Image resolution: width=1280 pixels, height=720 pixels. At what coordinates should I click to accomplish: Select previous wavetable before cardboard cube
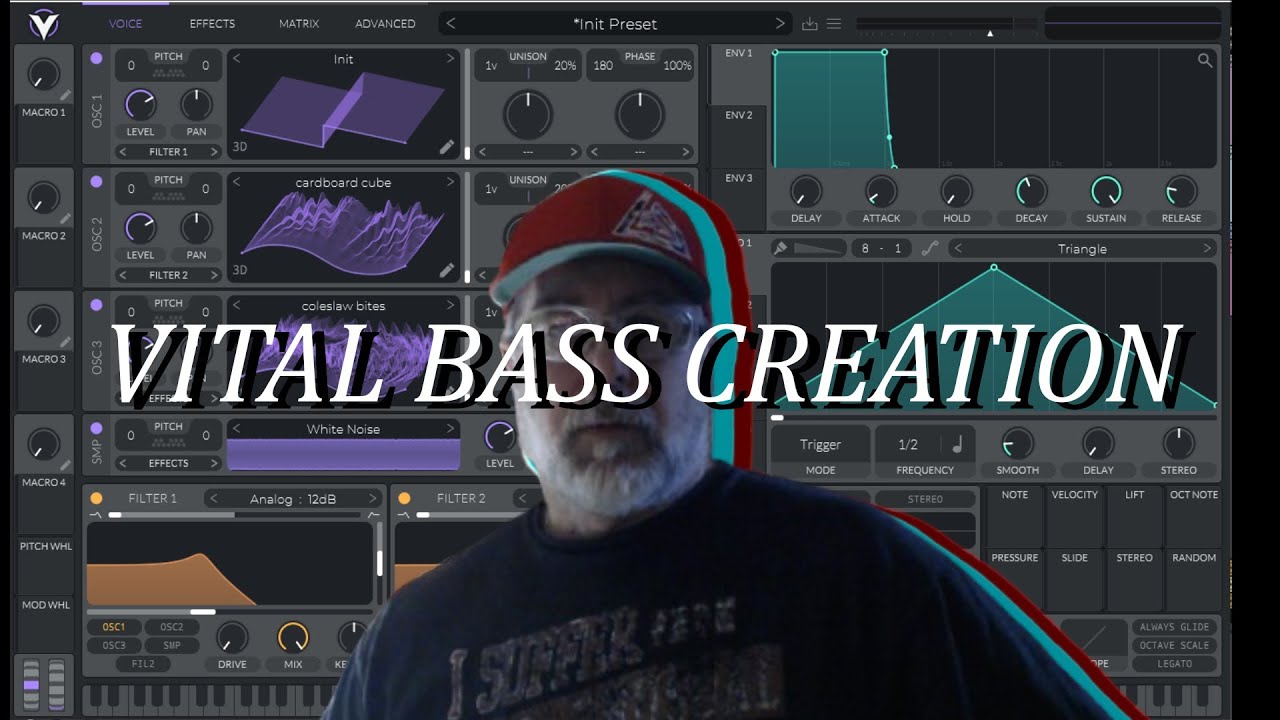(x=237, y=182)
